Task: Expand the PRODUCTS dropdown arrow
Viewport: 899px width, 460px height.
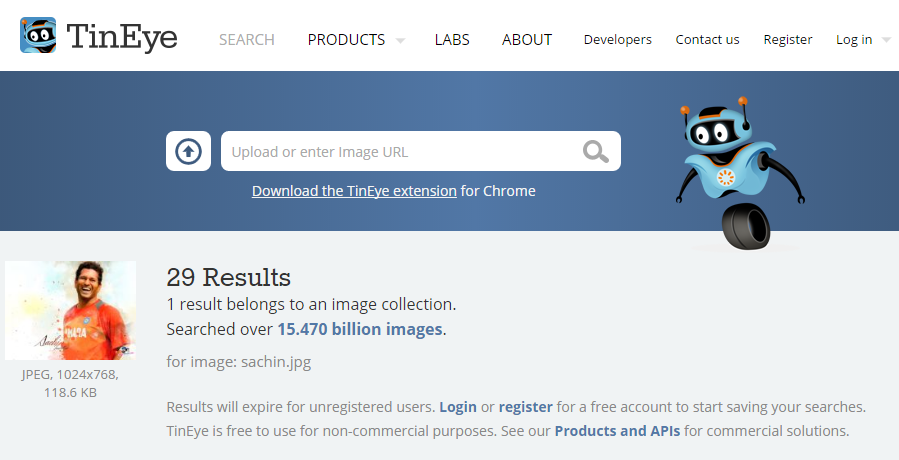Action: coord(400,41)
